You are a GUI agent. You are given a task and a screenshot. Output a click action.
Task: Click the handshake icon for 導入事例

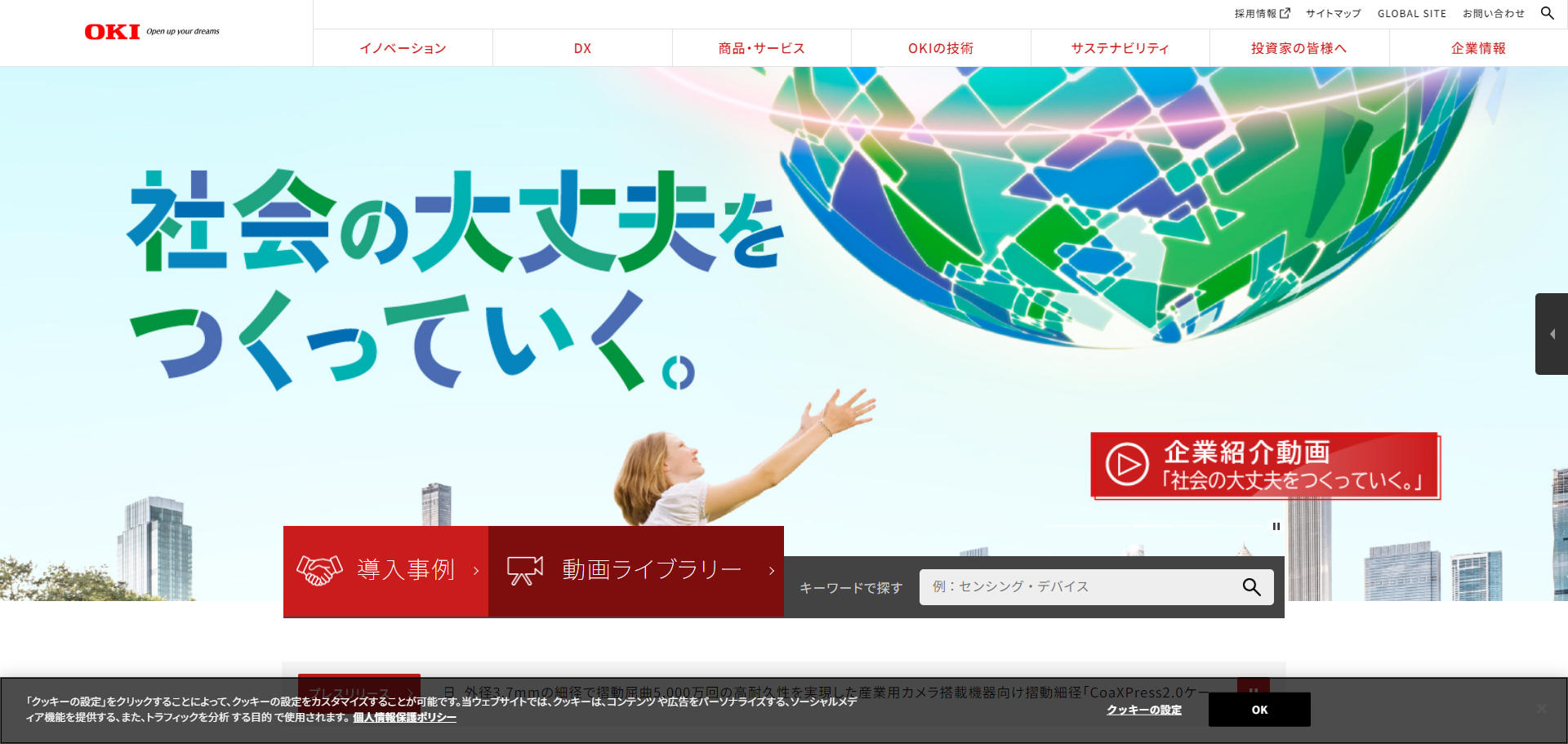coord(318,570)
